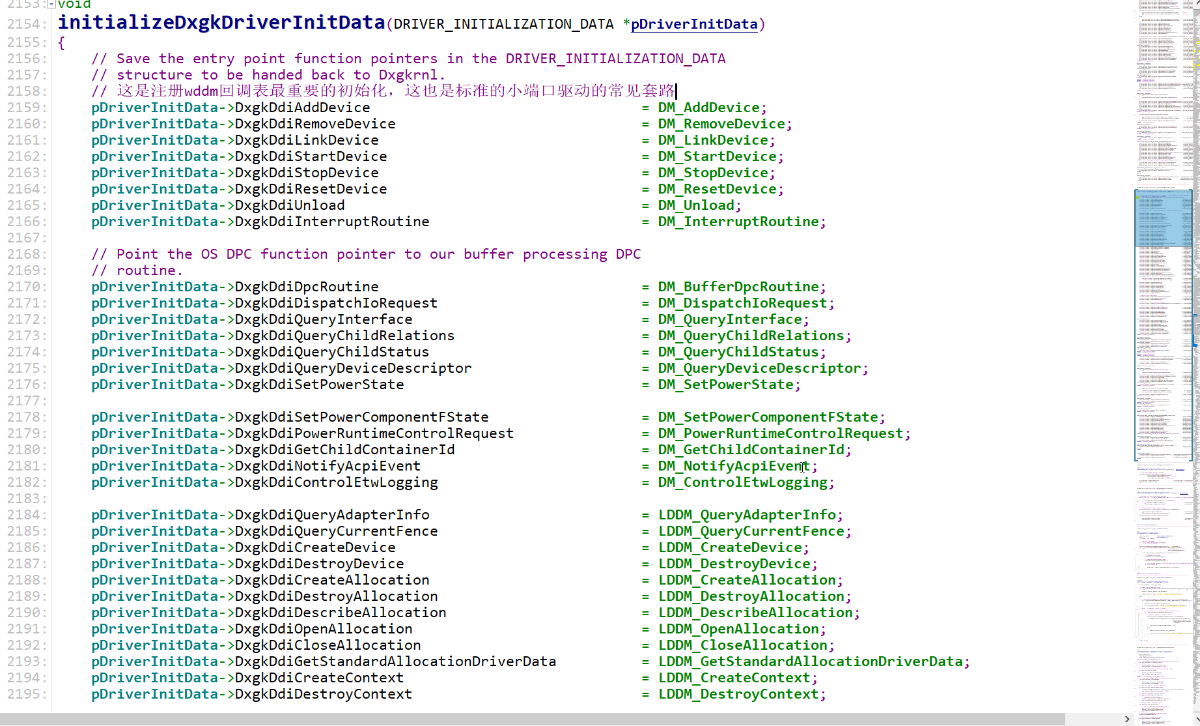
Task: Click DM_StartDevice value
Action: 717,156
